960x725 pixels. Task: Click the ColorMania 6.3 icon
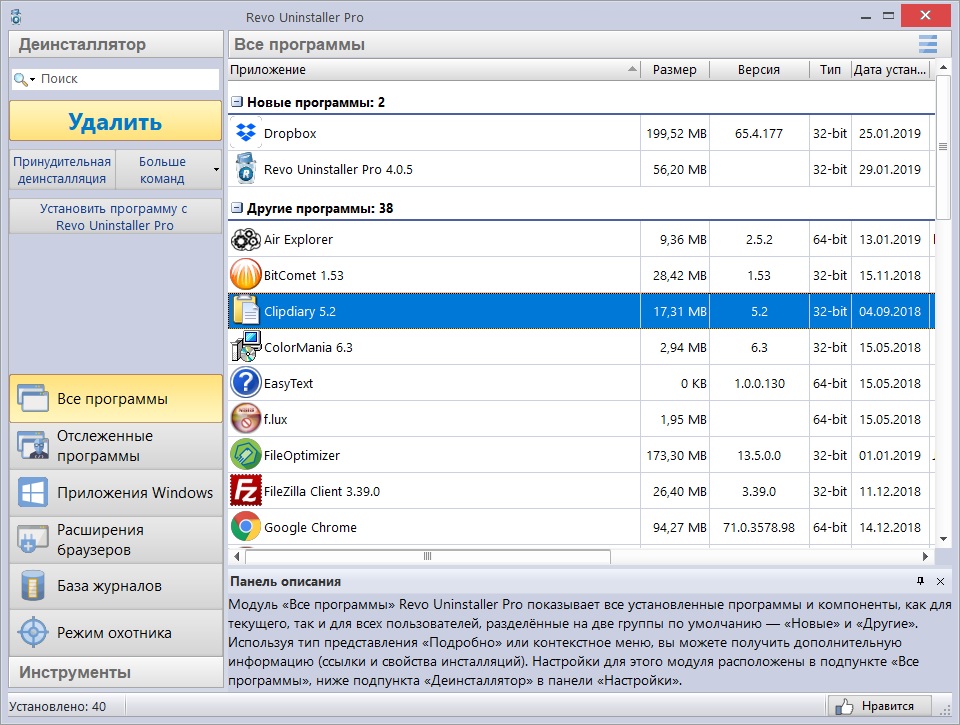[x=246, y=347]
